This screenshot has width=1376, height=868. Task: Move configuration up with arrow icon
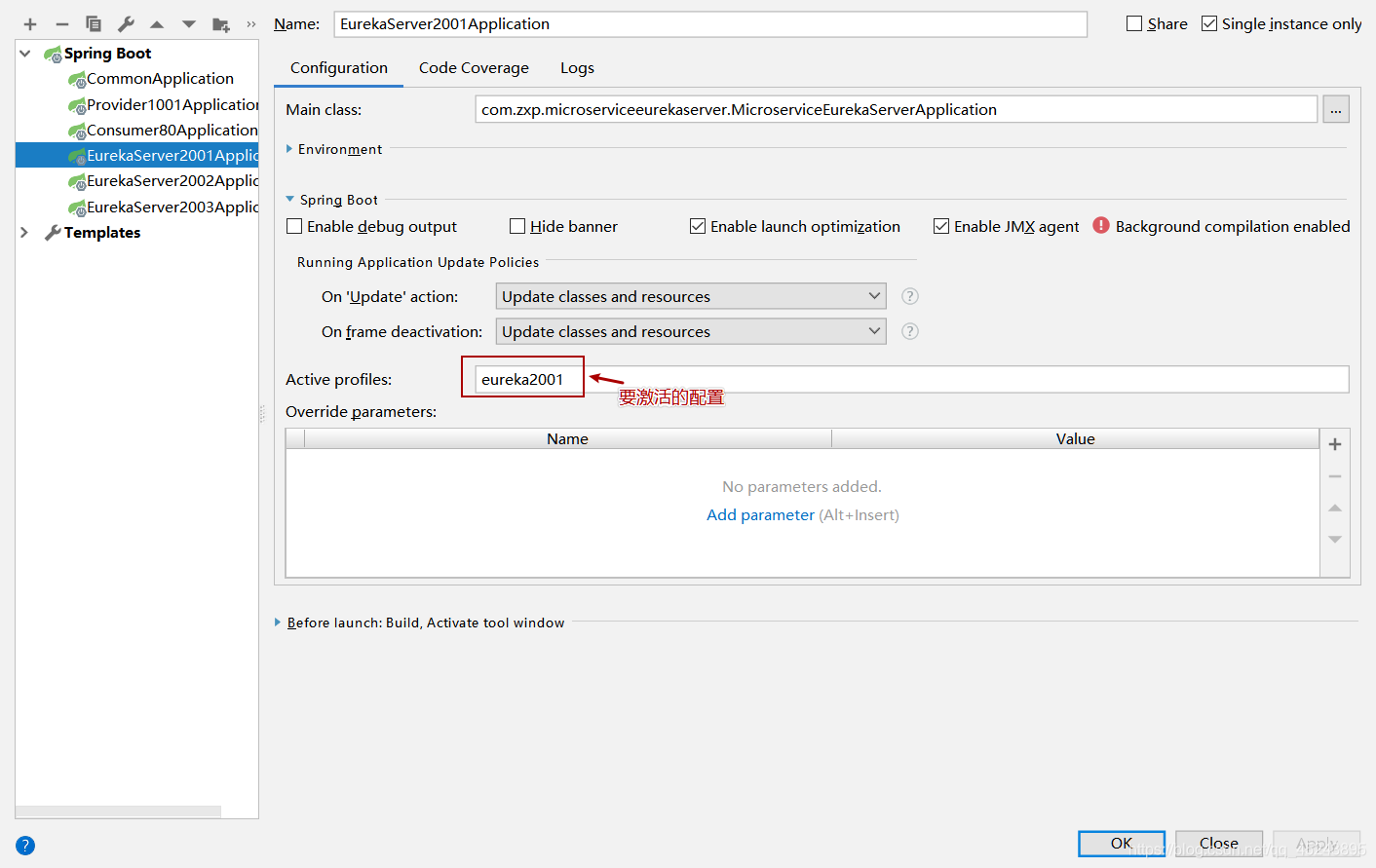point(157,24)
